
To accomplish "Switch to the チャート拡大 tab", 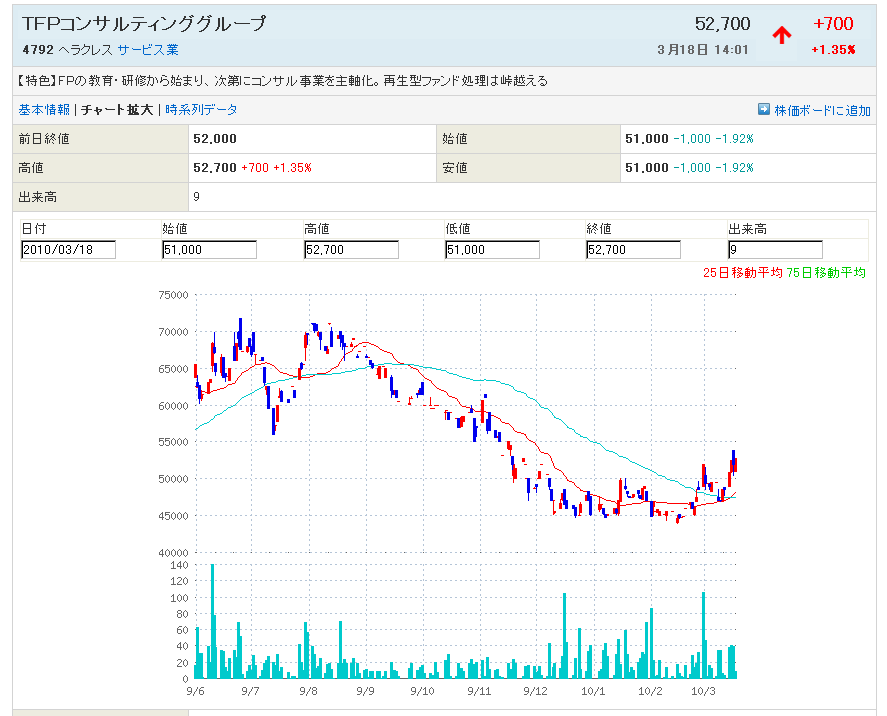I will (117, 110).
